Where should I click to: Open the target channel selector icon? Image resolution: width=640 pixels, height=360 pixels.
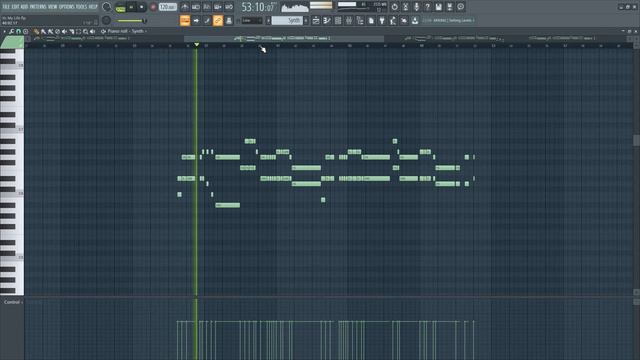tap(103, 31)
